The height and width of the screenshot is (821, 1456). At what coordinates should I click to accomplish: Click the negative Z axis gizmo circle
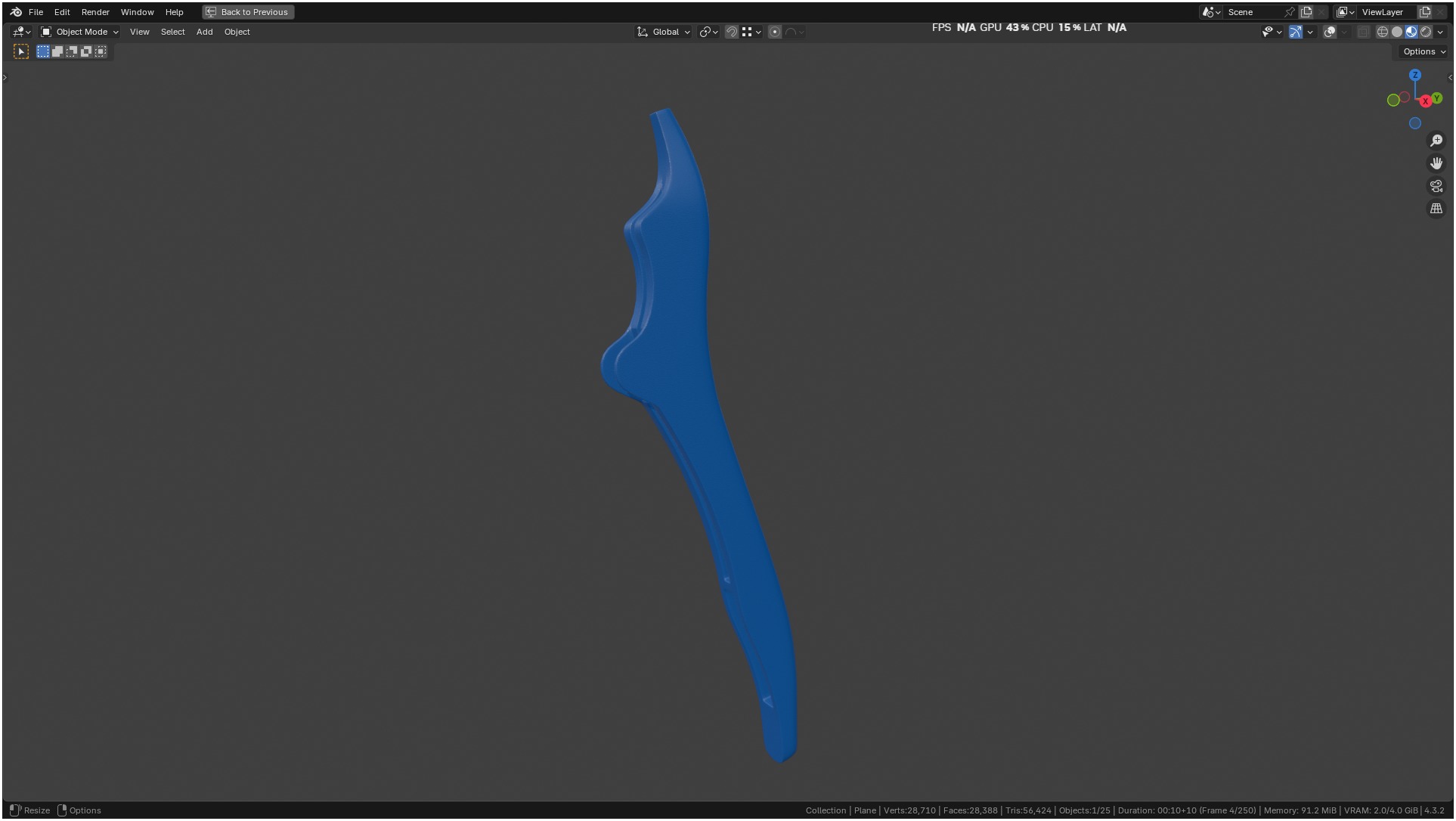1415,123
